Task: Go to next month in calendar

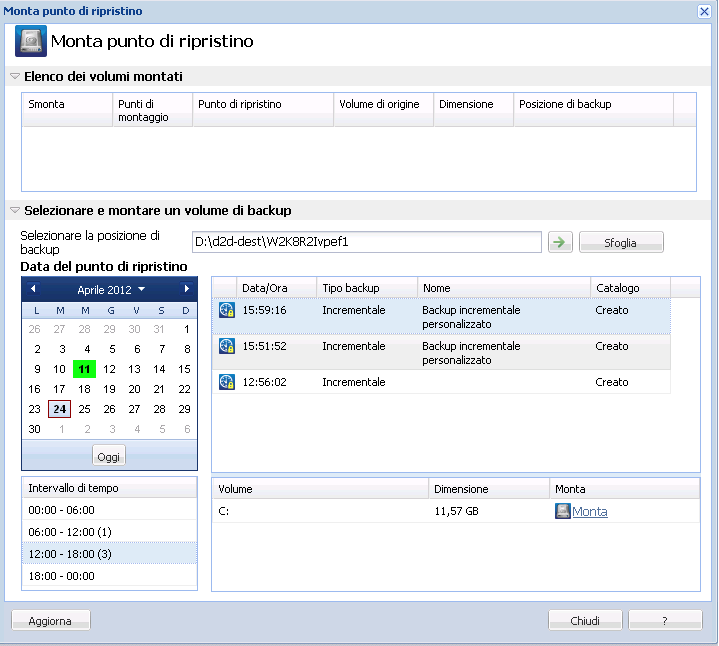Action: 186,289
